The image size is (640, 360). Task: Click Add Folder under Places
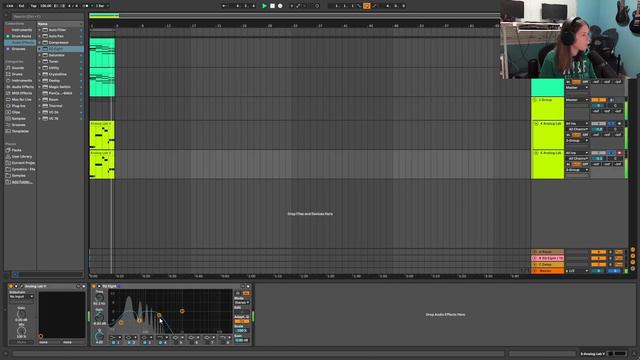(21, 182)
